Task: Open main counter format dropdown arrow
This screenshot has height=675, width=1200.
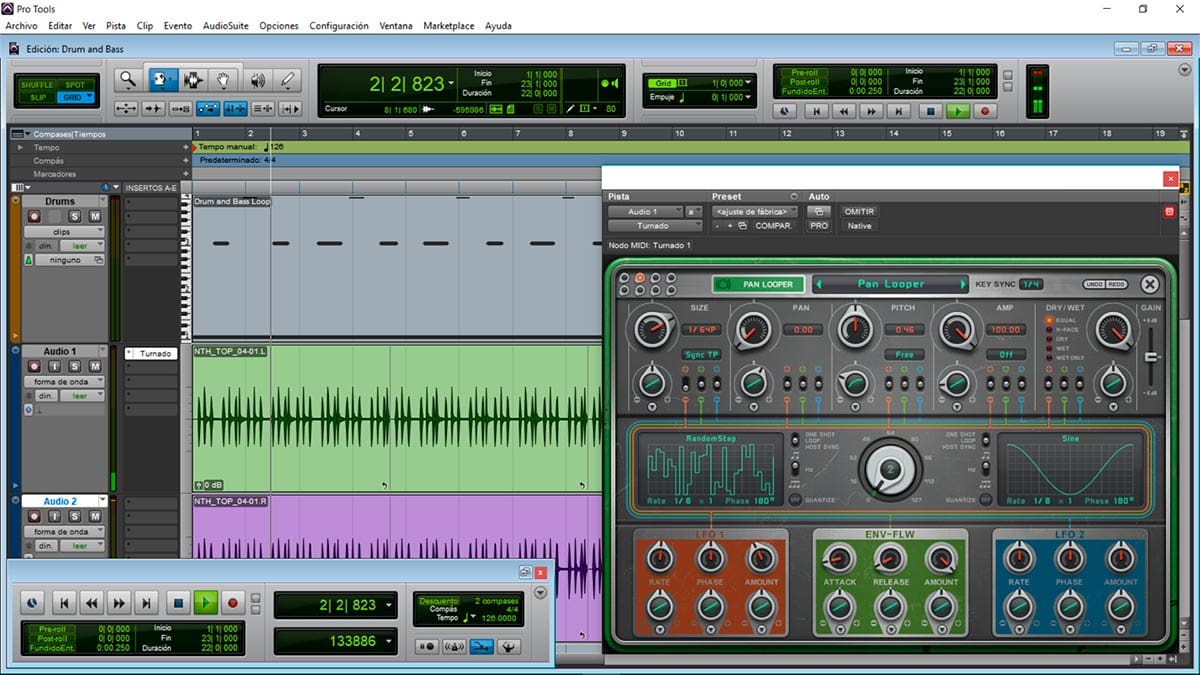Action: (452, 84)
